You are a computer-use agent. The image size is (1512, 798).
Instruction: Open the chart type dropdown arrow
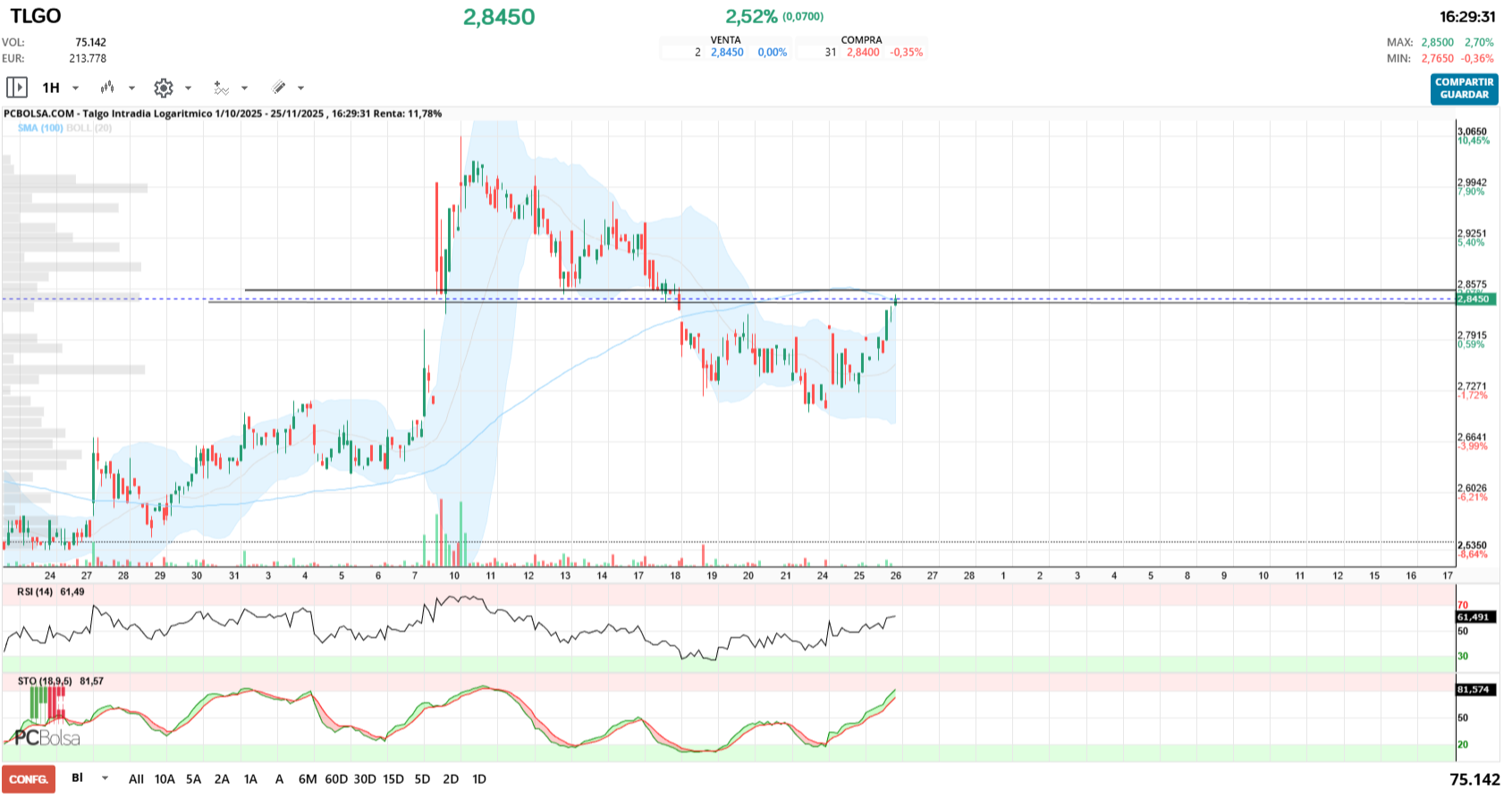tap(131, 88)
